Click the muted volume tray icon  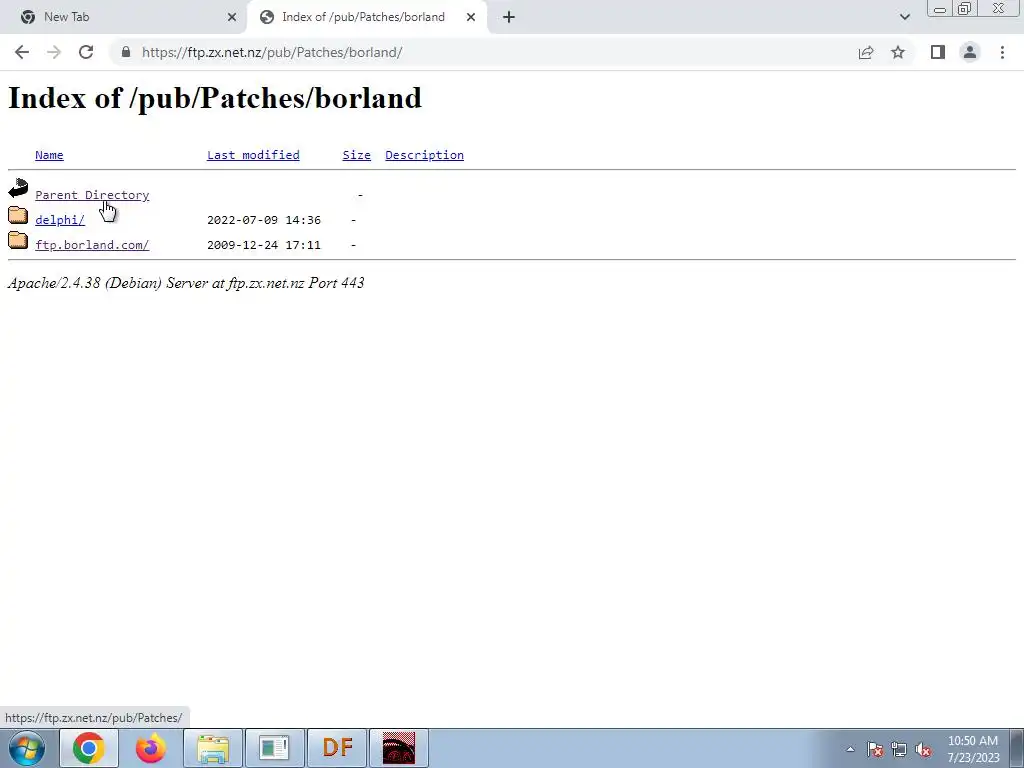[923, 750]
